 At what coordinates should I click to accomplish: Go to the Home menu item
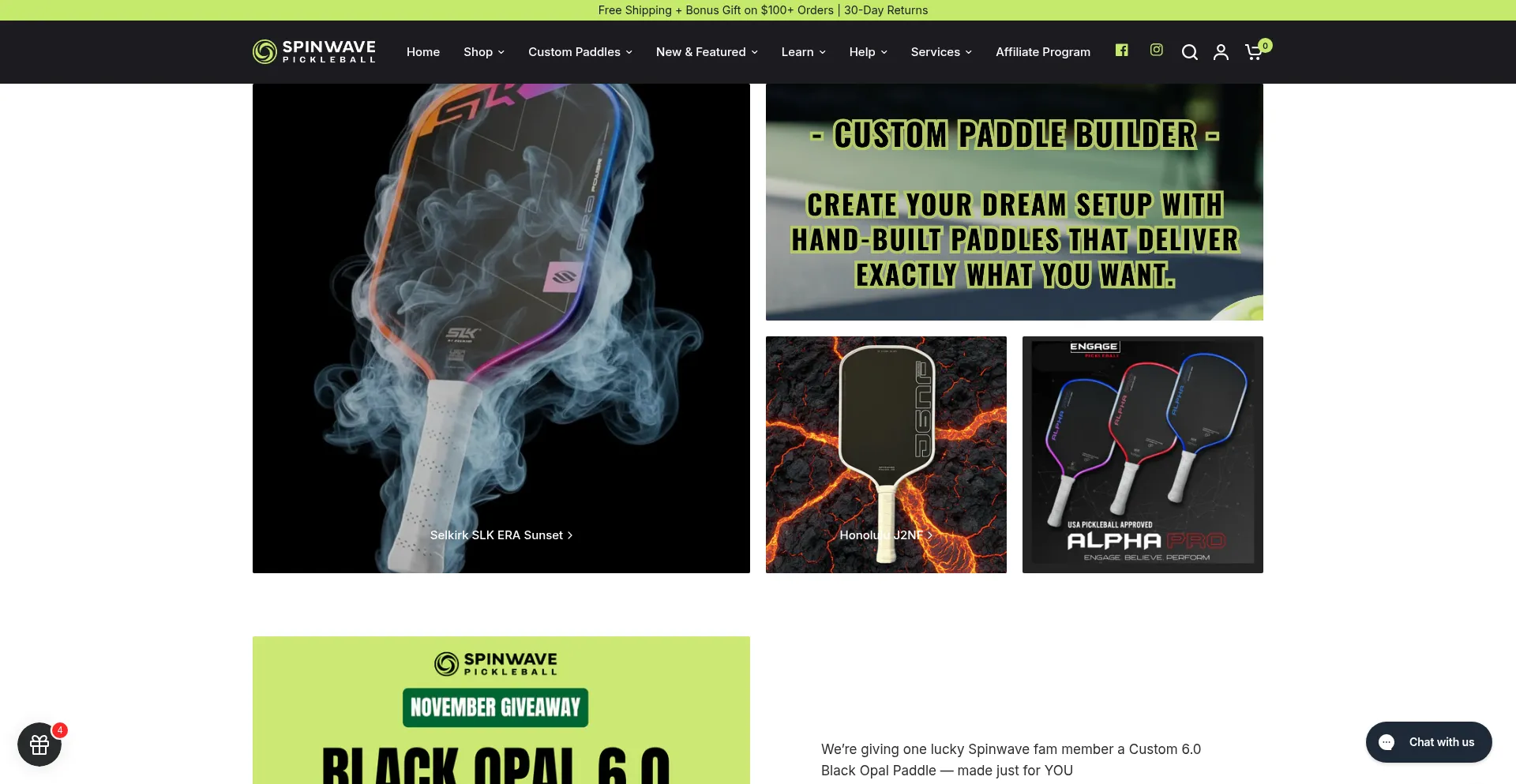tap(422, 52)
